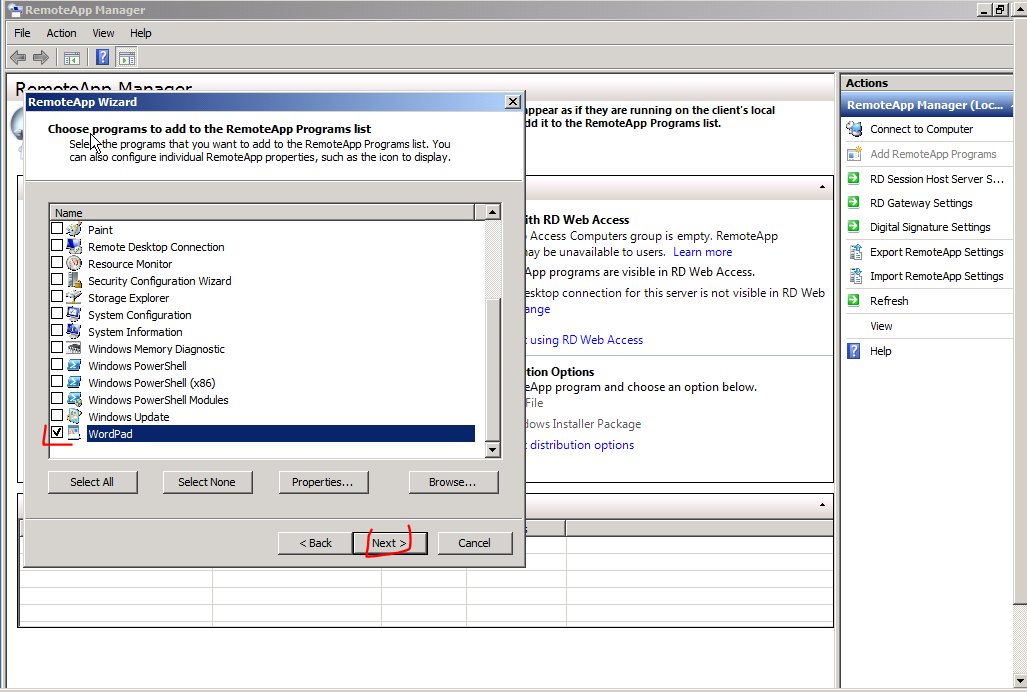Click the Add RemoteApp Programs icon

point(854,154)
